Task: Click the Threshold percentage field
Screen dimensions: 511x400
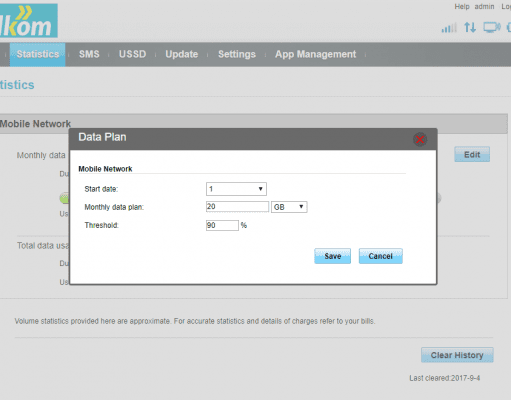Action: tap(222, 225)
